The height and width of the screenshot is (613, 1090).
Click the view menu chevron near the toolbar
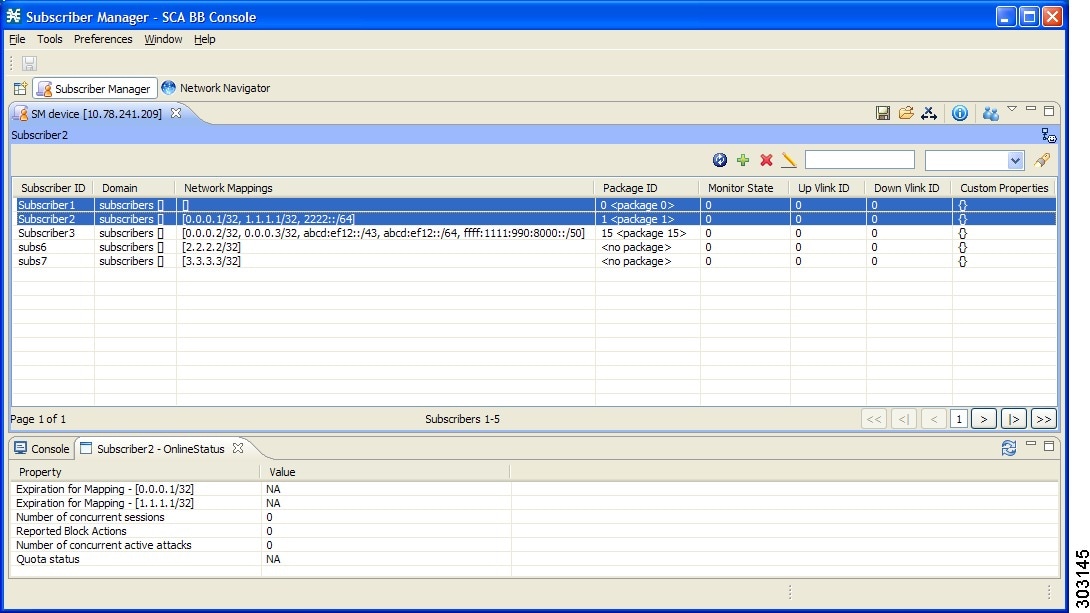[x=1012, y=110]
